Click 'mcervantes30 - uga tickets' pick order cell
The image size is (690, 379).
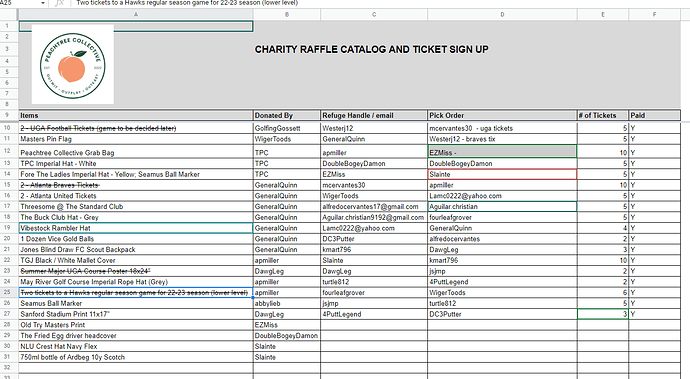pyautogui.click(x=502, y=128)
